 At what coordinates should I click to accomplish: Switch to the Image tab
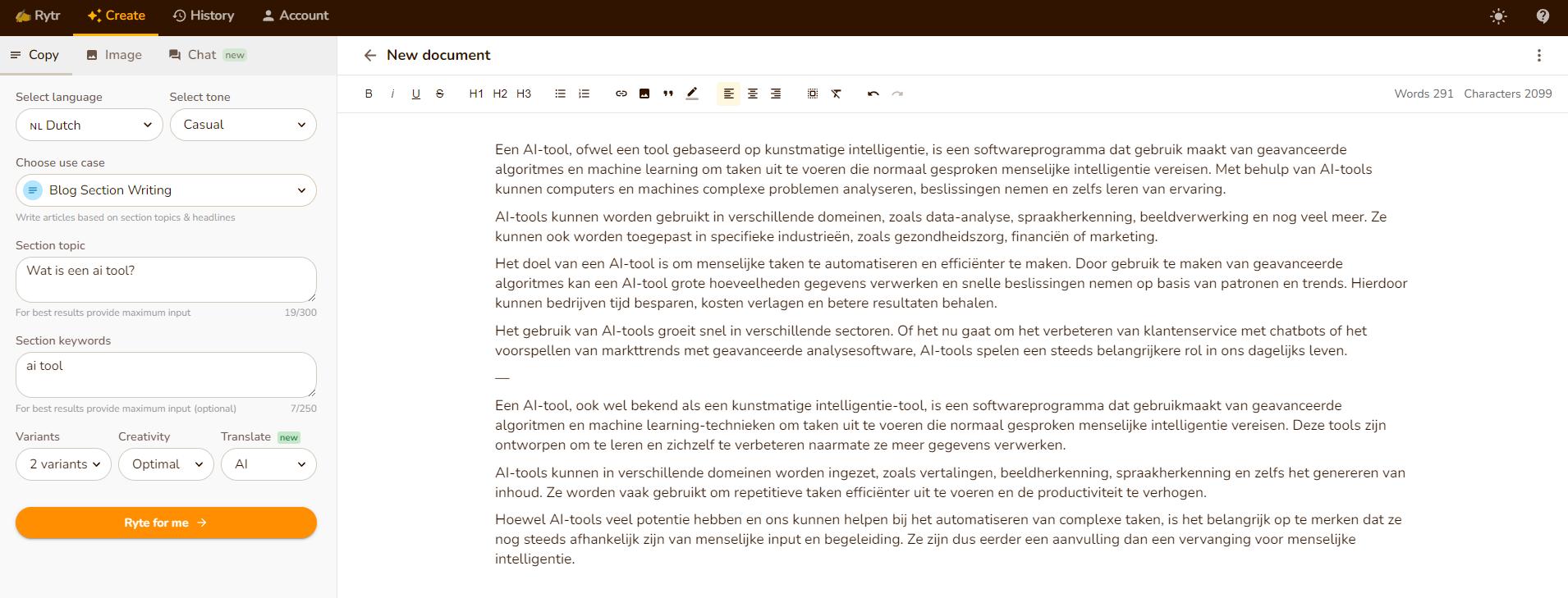114,55
